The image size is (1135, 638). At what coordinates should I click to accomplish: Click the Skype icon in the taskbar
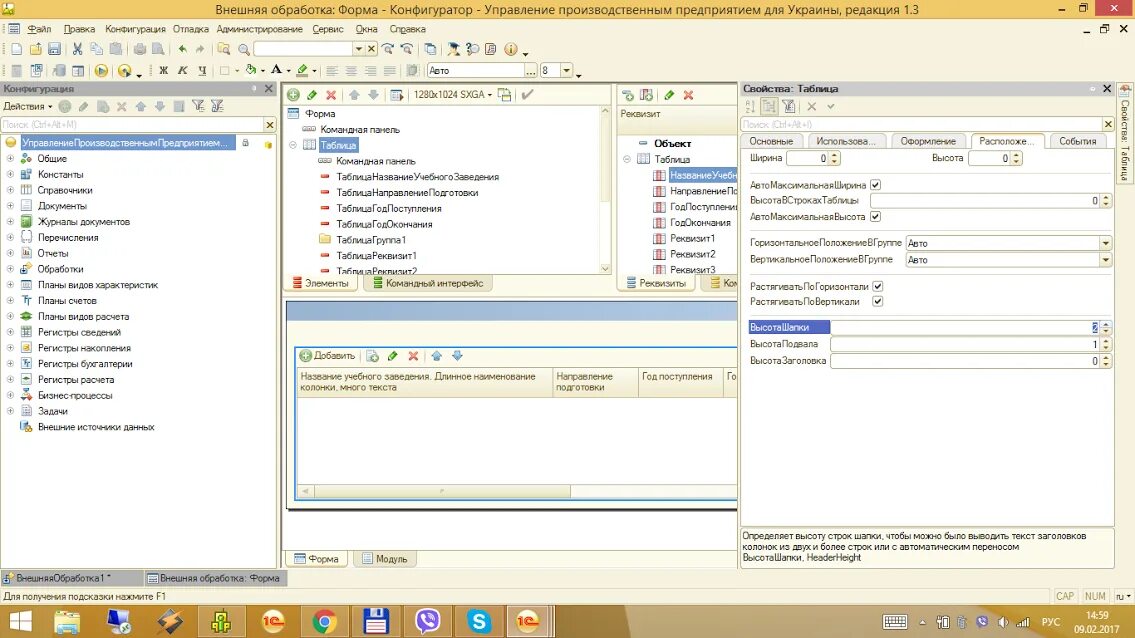[x=478, y=621]
